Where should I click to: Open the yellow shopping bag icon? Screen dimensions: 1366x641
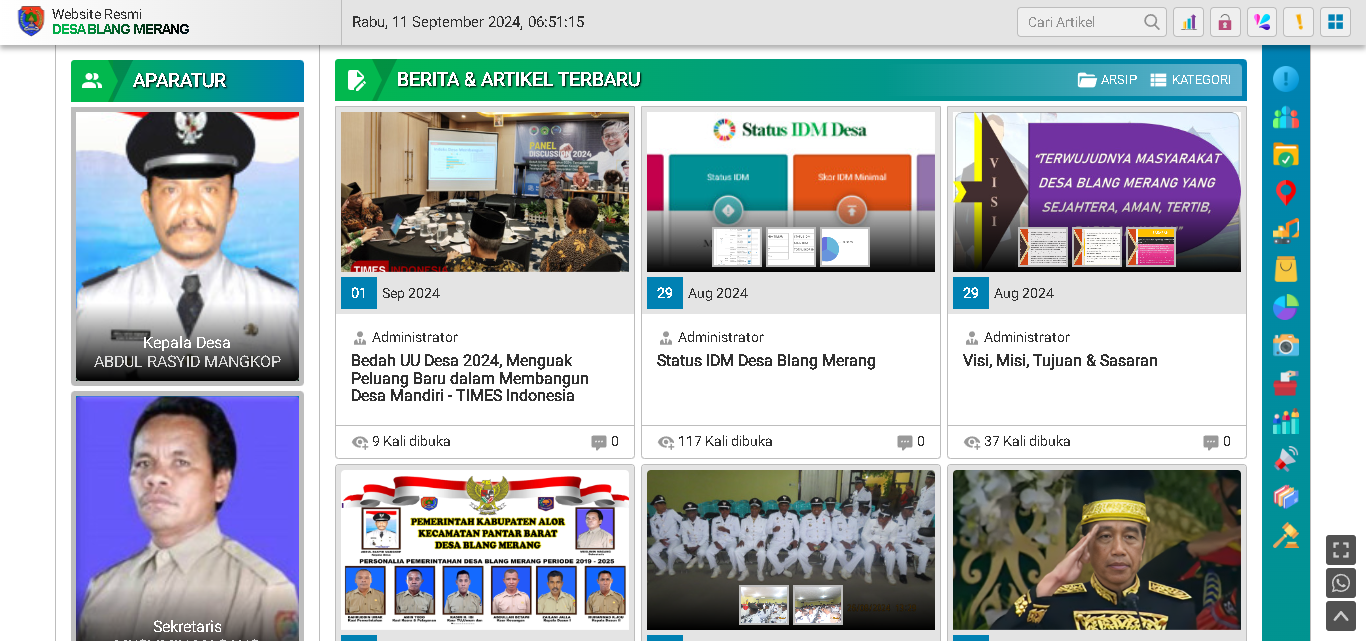tap(1286, 269)
